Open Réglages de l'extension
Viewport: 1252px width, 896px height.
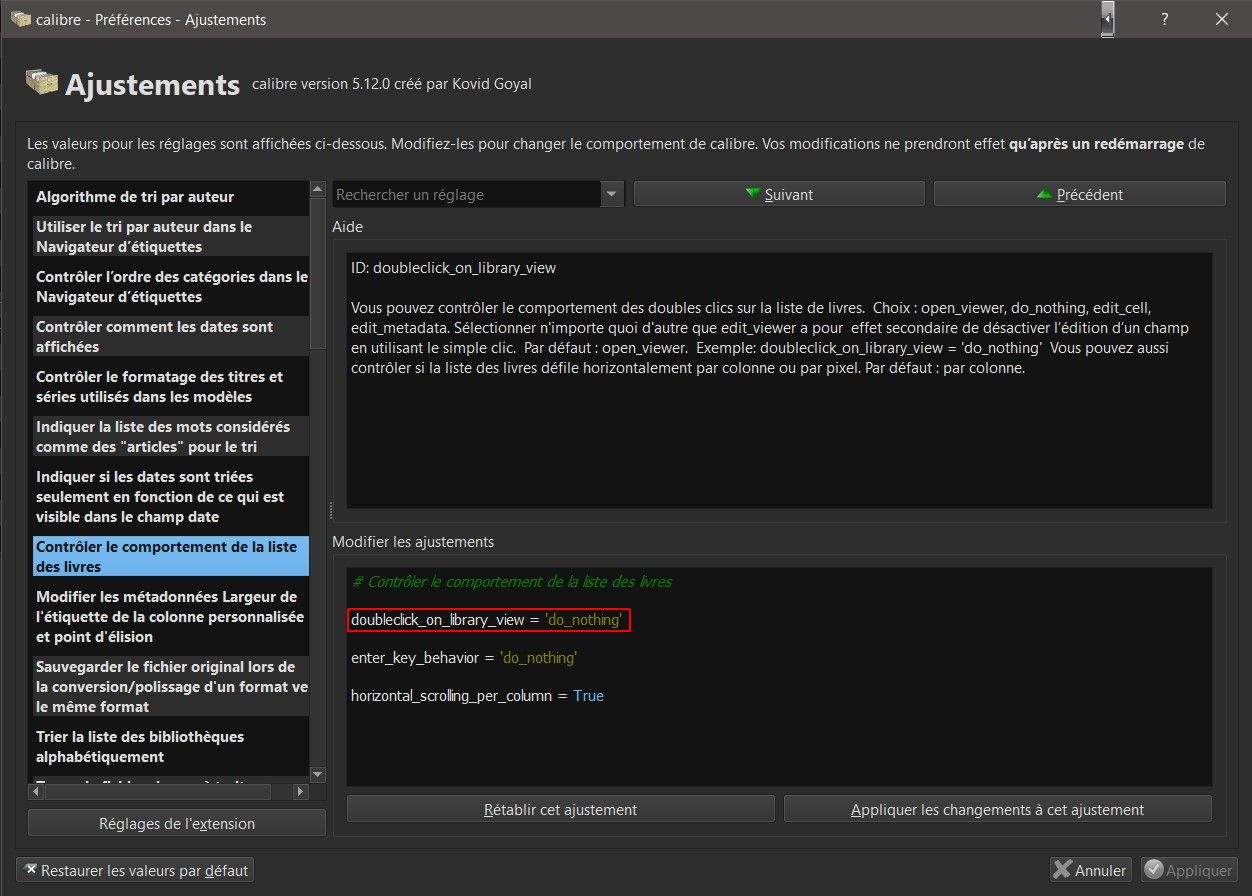177,824
